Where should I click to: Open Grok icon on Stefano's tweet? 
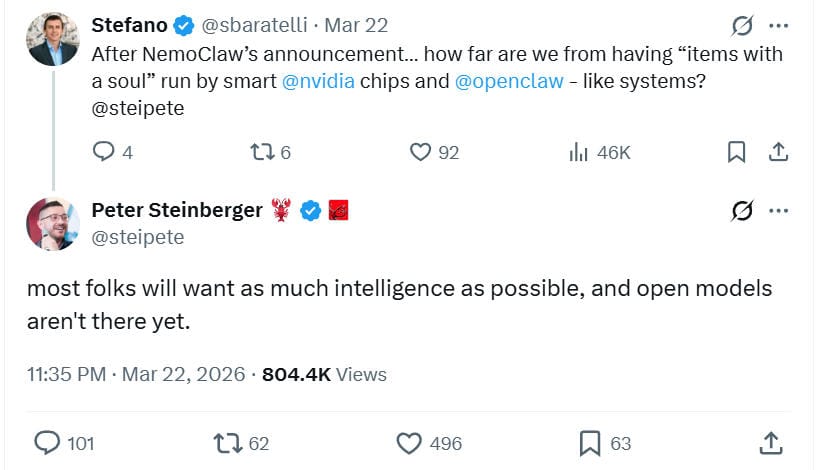coord(742,25)
